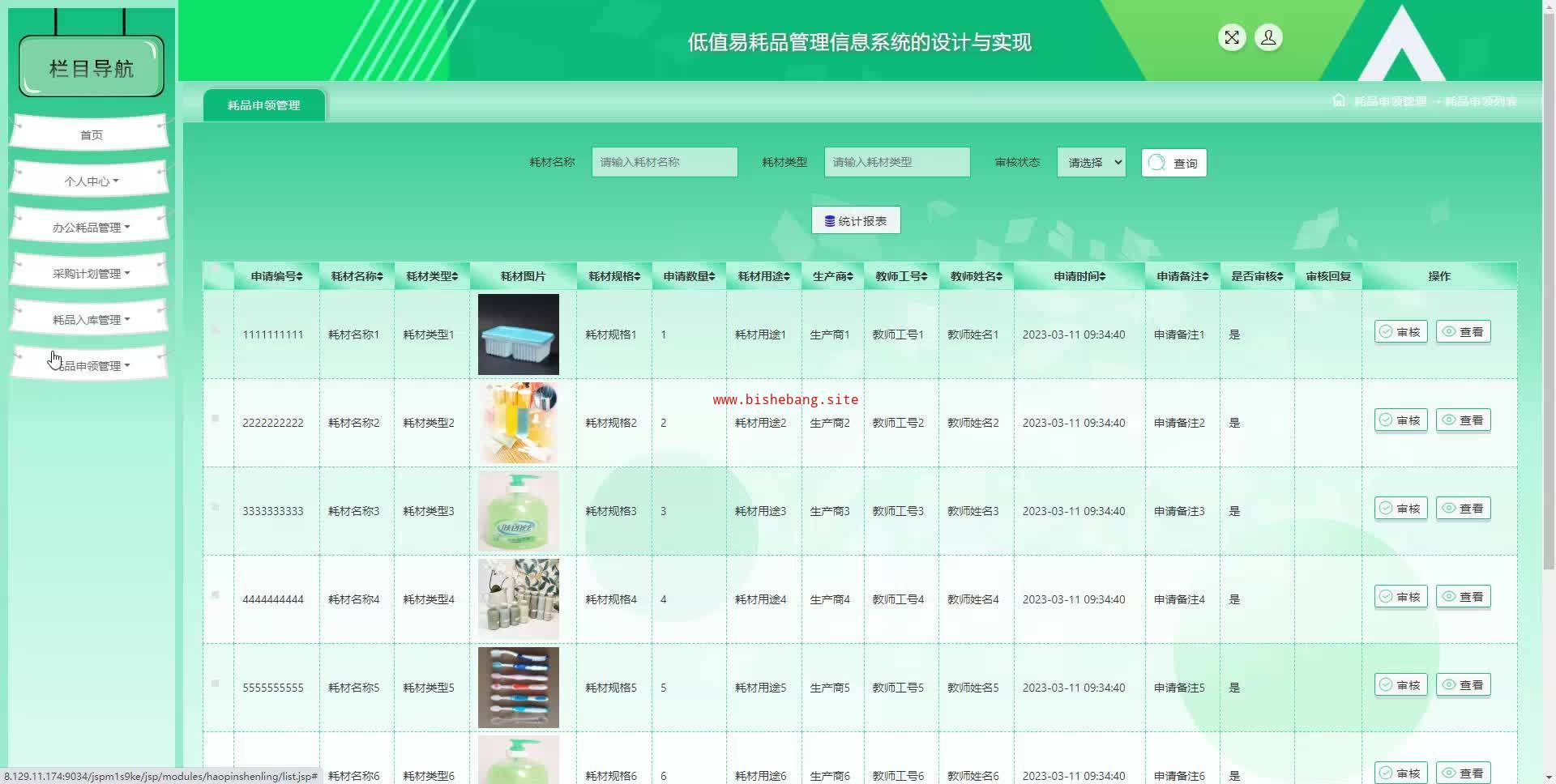This screenshot has height=784, width=1556.
Task: Expand the 耗品入库管理 sidebar menu
Action: [91, 319]
